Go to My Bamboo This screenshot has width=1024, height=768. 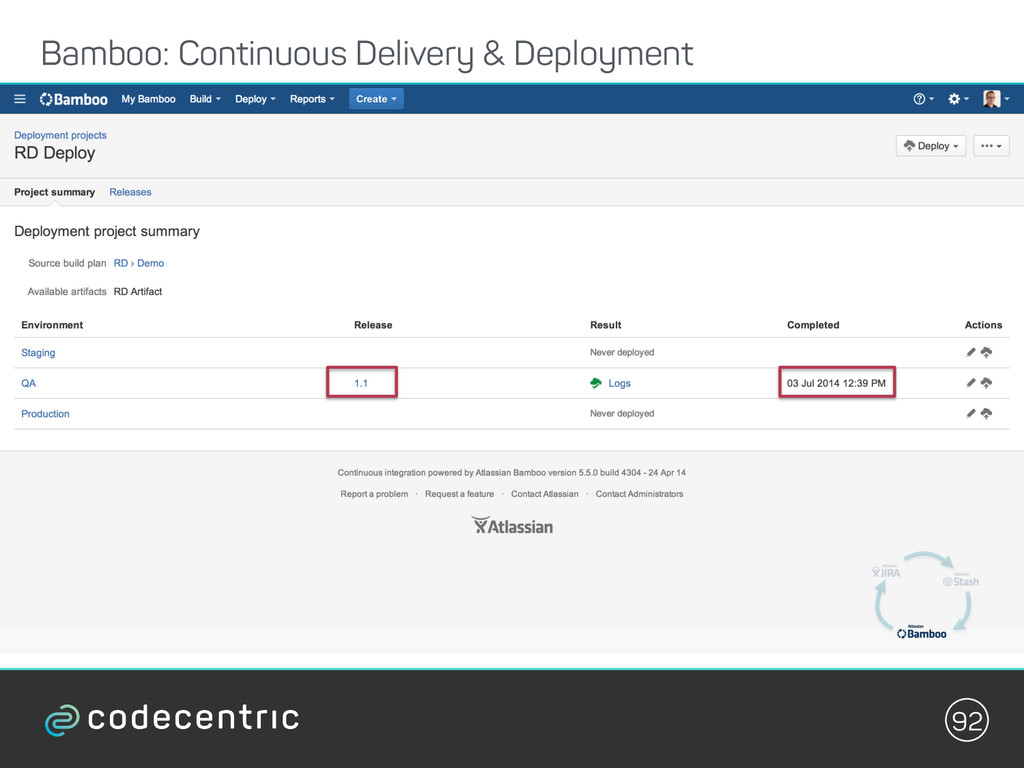tap(148, 99)
